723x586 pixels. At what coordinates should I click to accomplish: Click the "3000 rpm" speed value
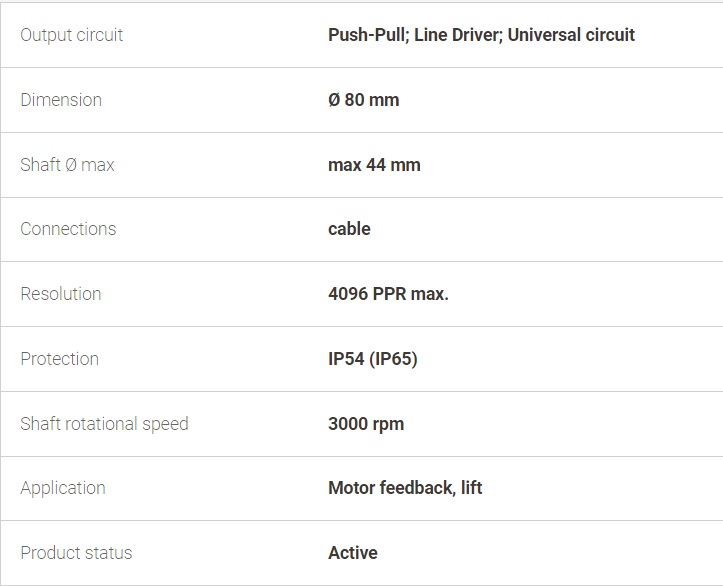tap(366, 424)
